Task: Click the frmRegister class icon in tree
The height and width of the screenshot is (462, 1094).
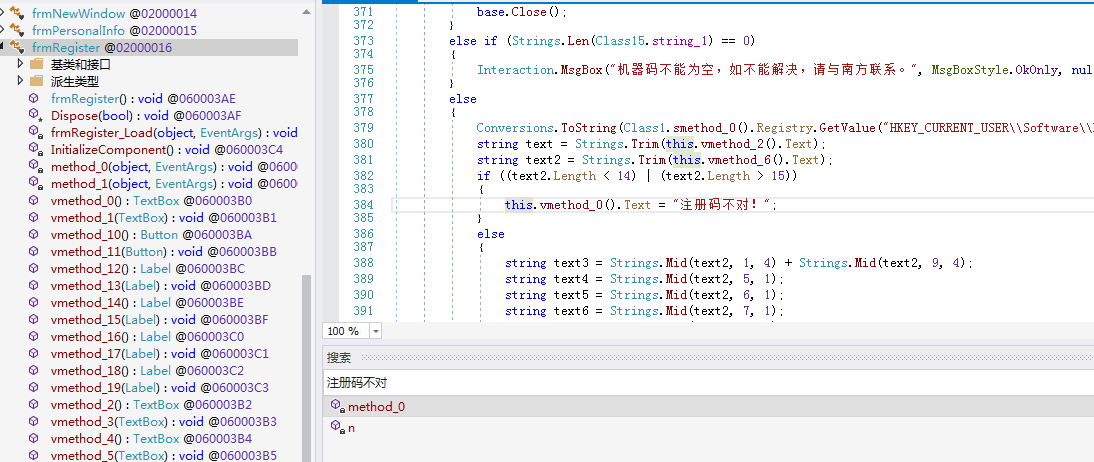Action: [x=17, y=47]
